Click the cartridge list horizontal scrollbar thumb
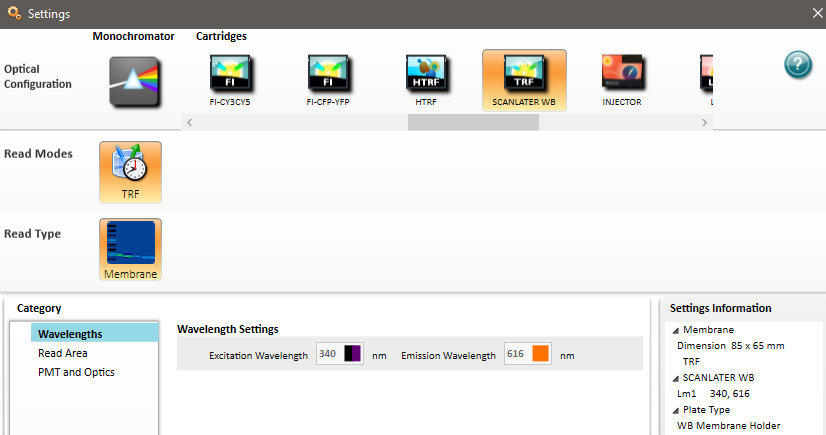This screenshot has width=826, height=435. (473, 122)
